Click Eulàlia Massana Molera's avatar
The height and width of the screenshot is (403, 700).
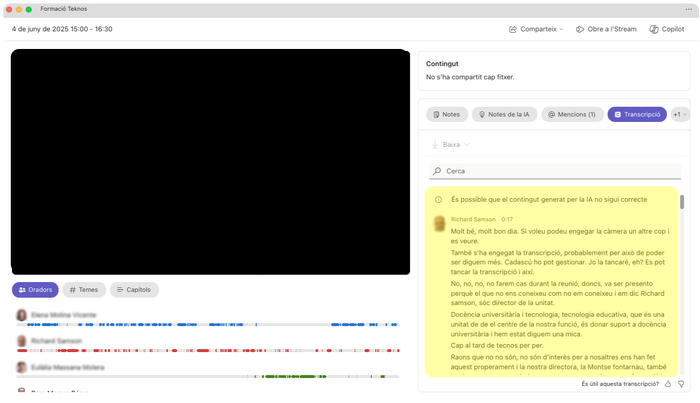pyautogui.click(x=21, y=367)
